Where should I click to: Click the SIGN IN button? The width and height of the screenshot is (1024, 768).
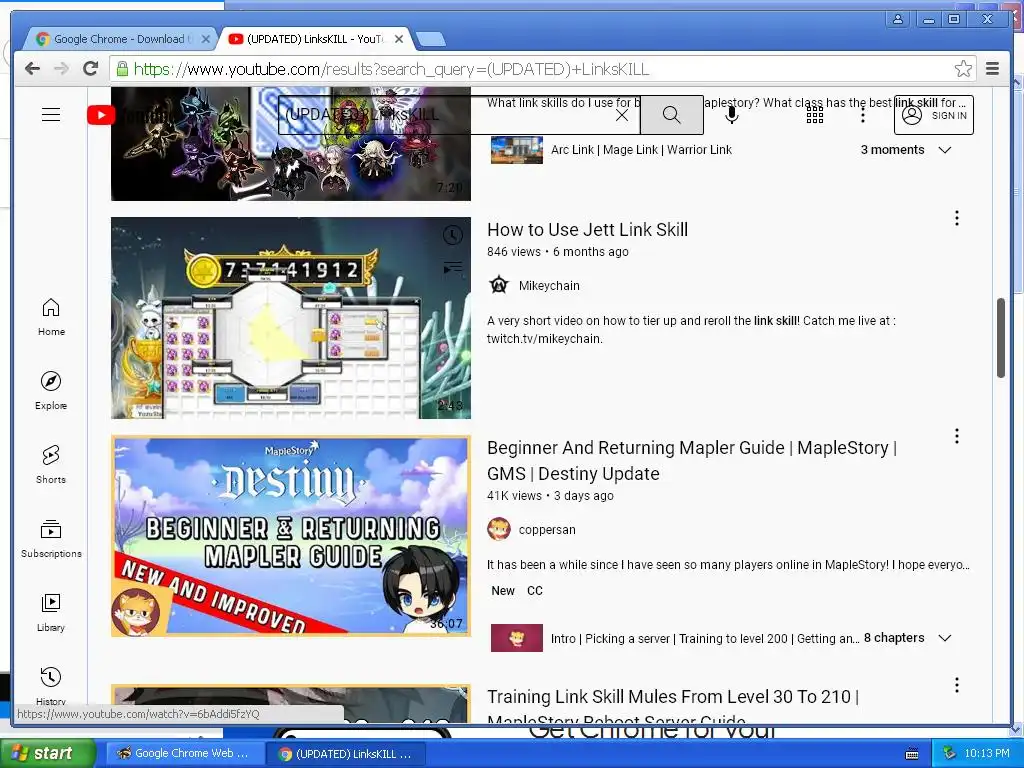click(x=933, y=115)
